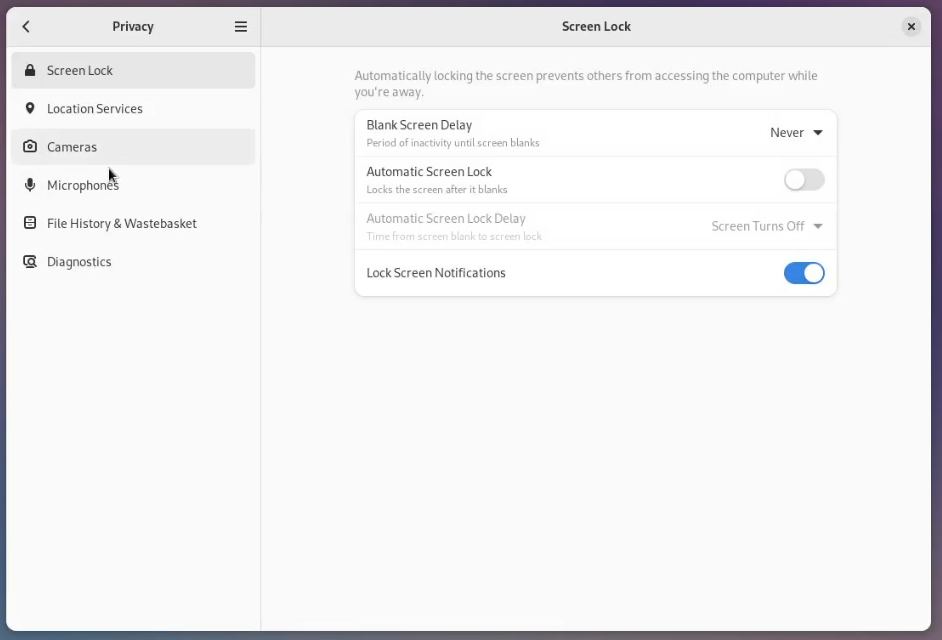Click the padlock icon beside Screen Lock
This screenshot has width=942, height=640.
point(30,71)
